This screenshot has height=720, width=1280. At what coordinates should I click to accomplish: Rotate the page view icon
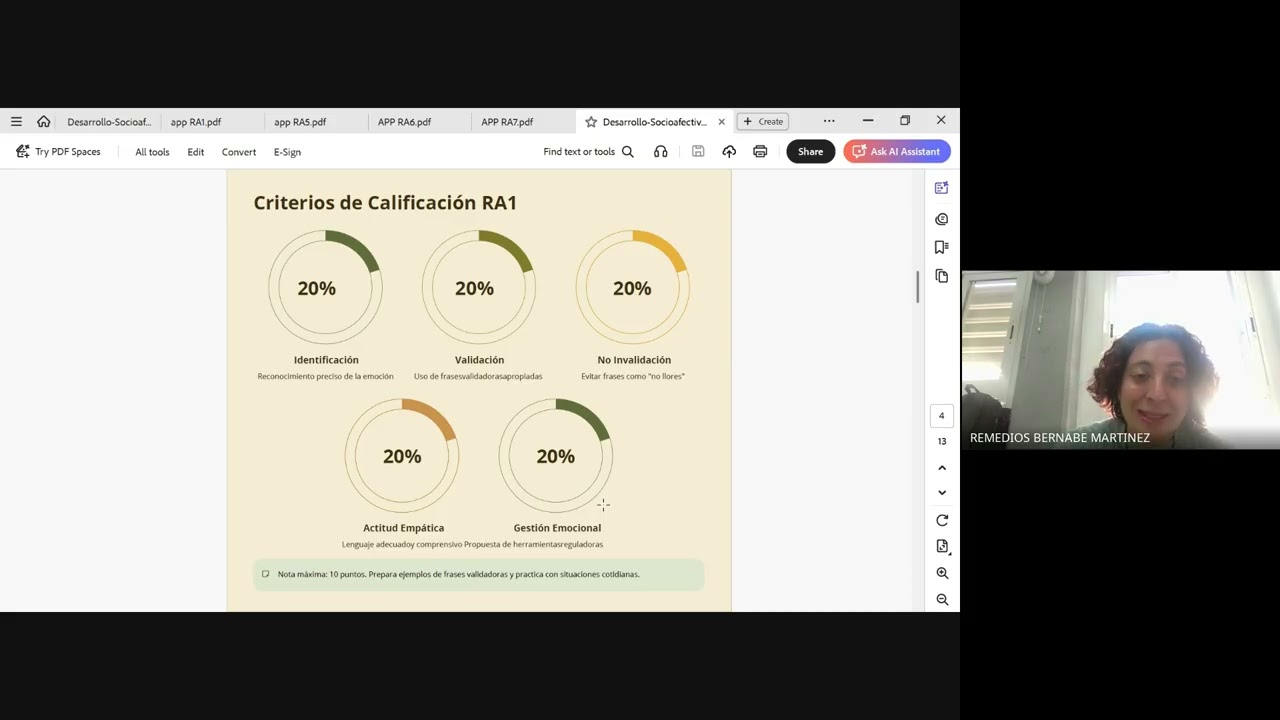click(x=941, y=520)
